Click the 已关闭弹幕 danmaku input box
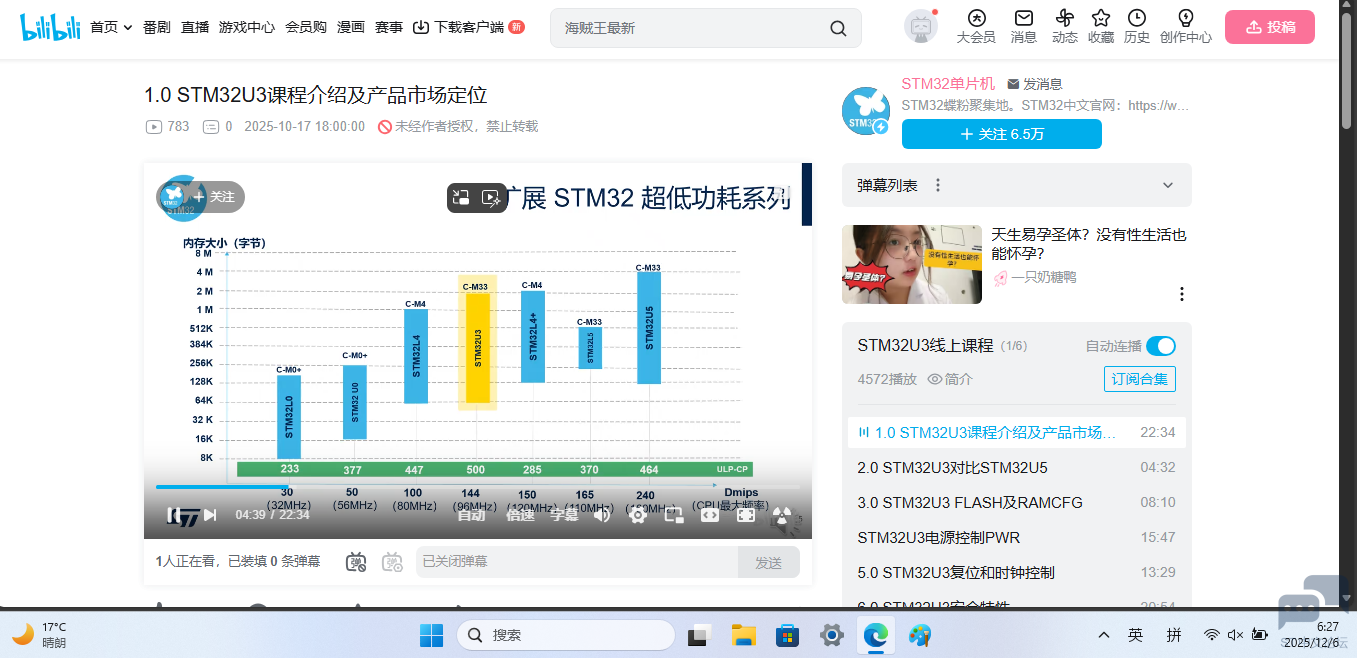This screenshot has height=658, width=1357. click(x=577, y=562)
